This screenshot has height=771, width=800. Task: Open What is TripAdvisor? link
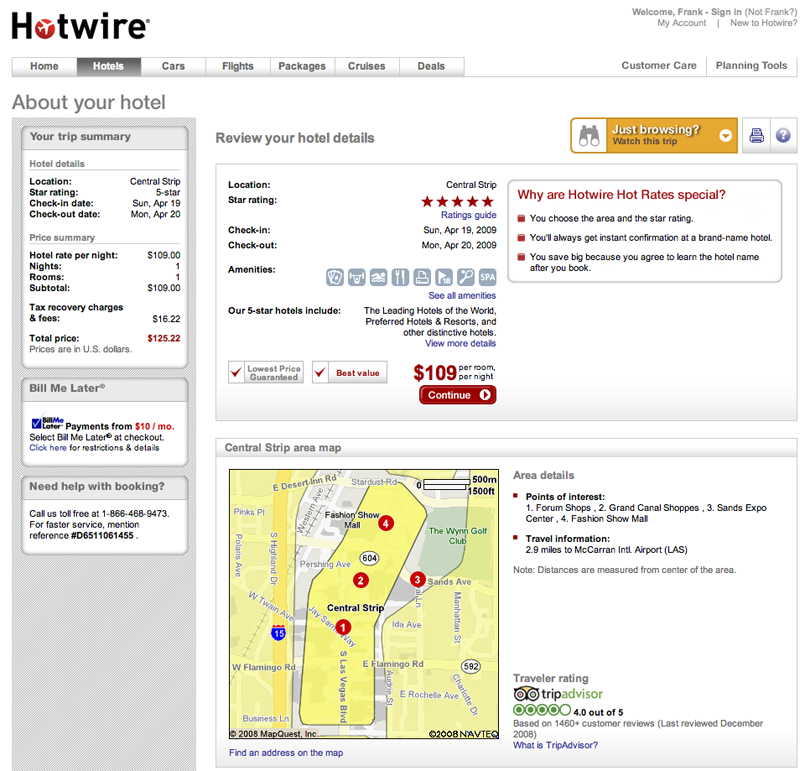tap(555, 745)
